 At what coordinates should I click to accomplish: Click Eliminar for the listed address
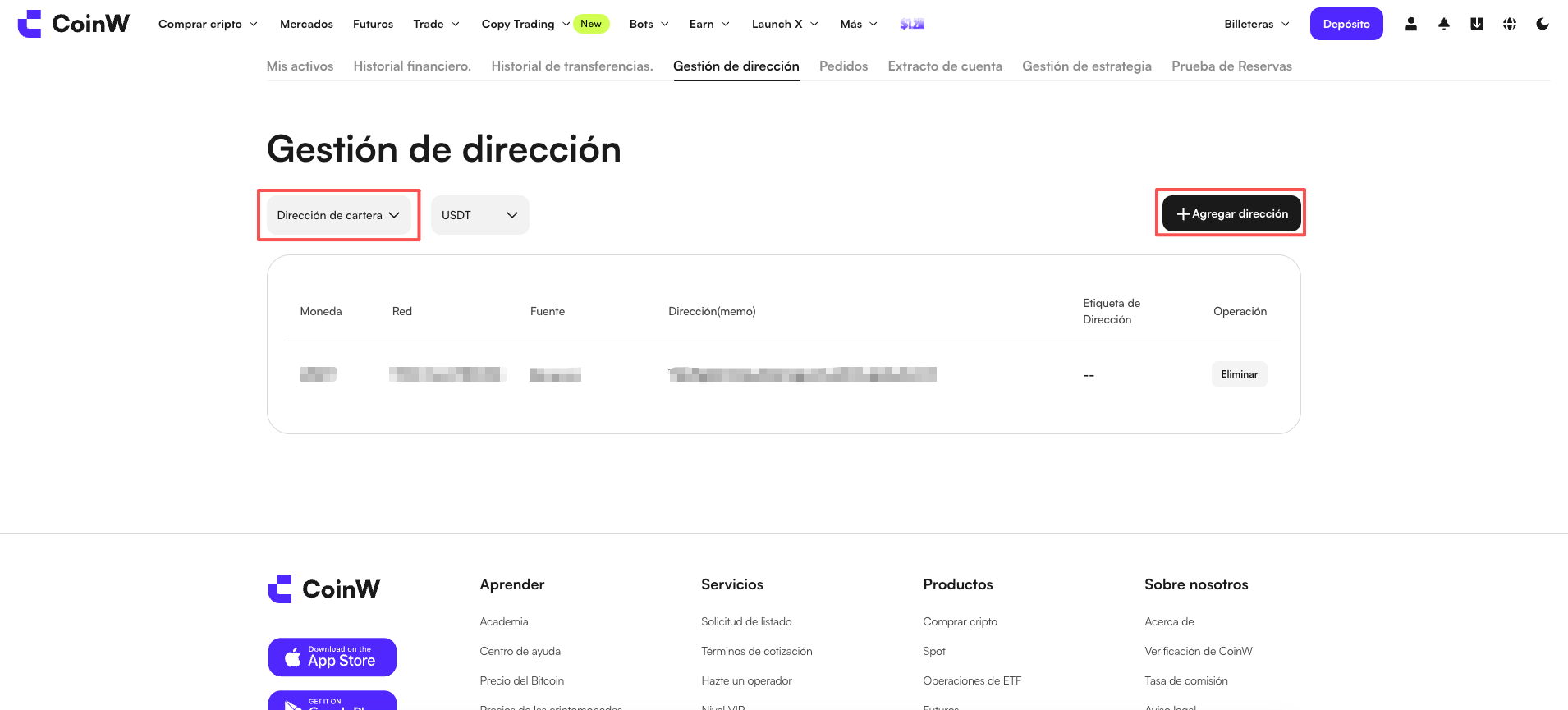(1240, 374)
